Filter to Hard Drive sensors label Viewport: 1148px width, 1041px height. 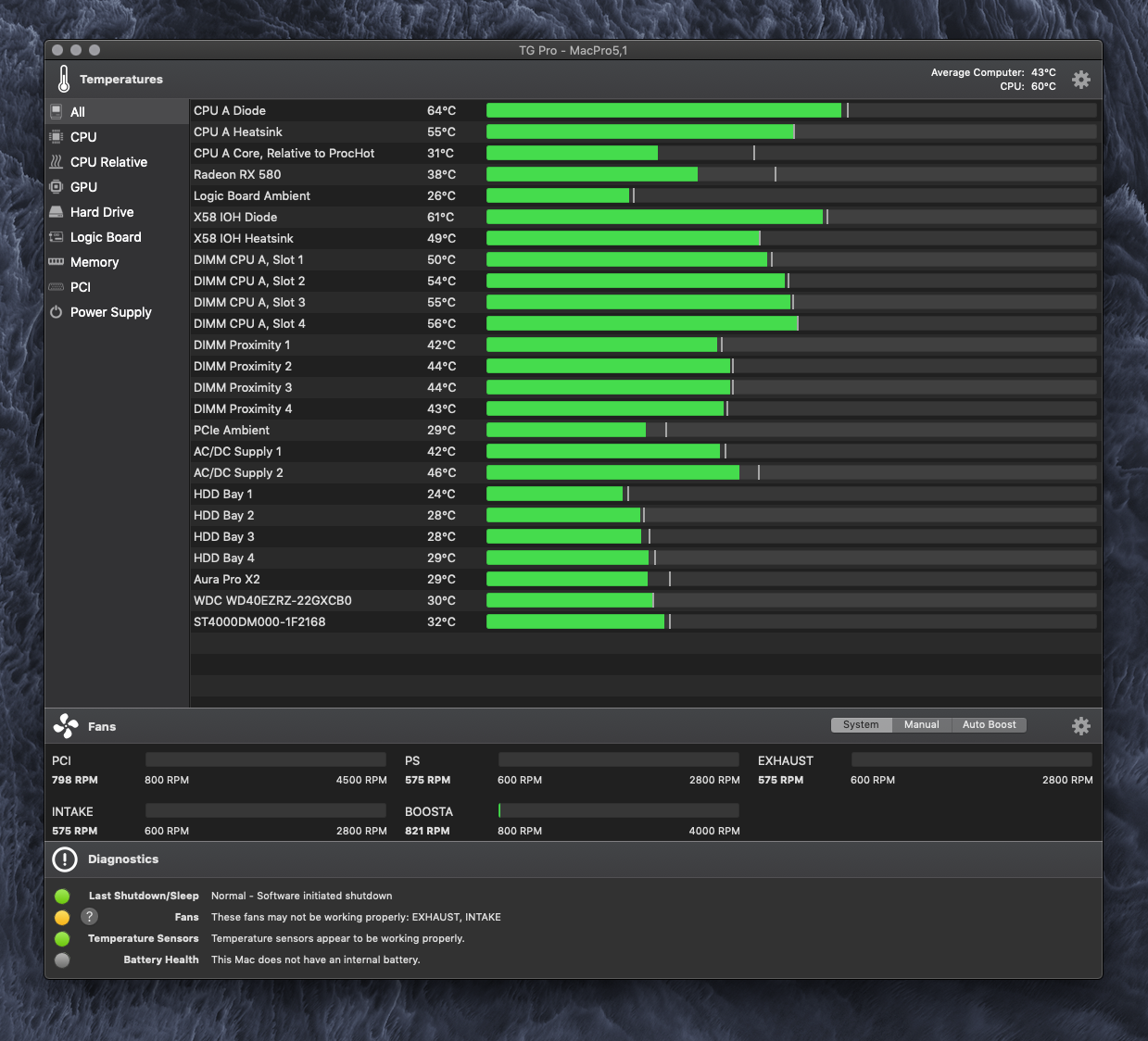[x=102, y=212]
